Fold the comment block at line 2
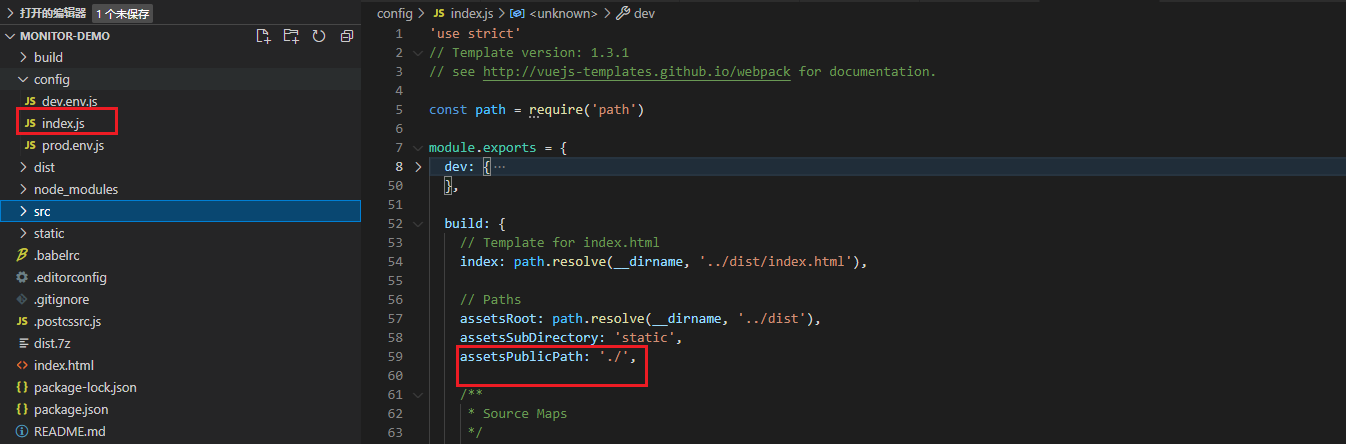The width and height of the screenshot is (1346, 444). point(418,53)
